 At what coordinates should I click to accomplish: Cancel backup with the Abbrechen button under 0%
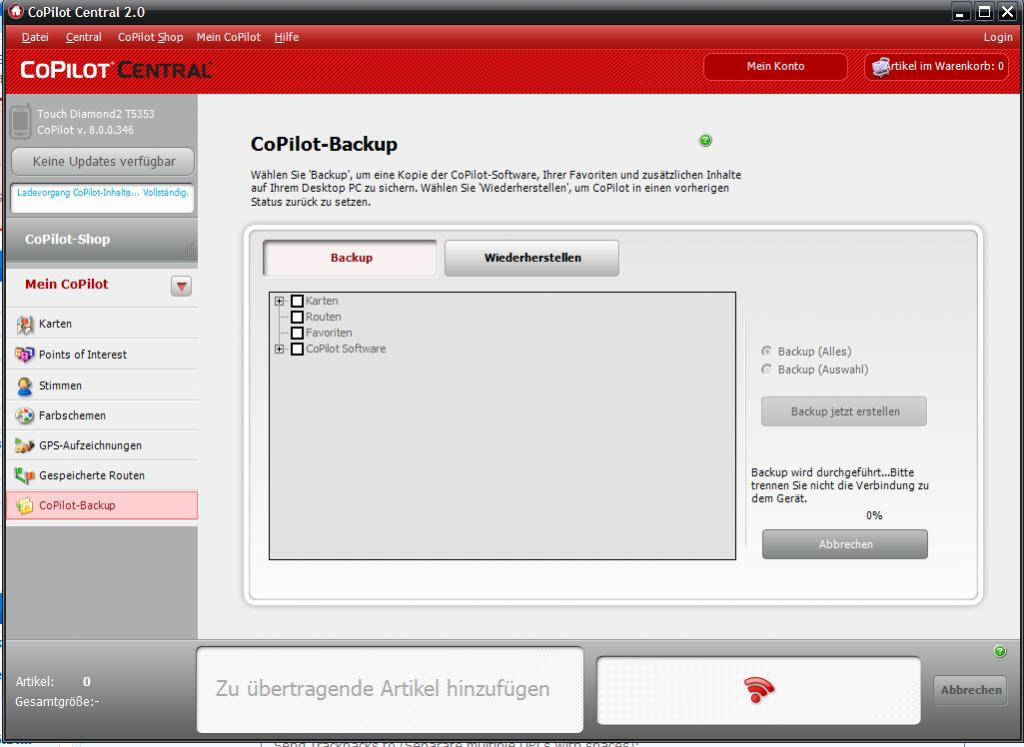[845, 544]
